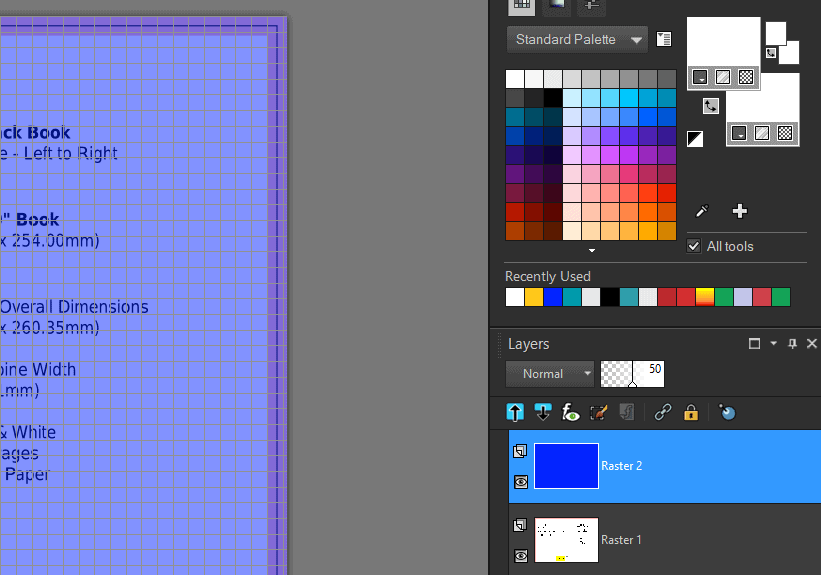Screen dimensions: 821x575
Task: Click the chain link layers icon
Action: point(663,413)
